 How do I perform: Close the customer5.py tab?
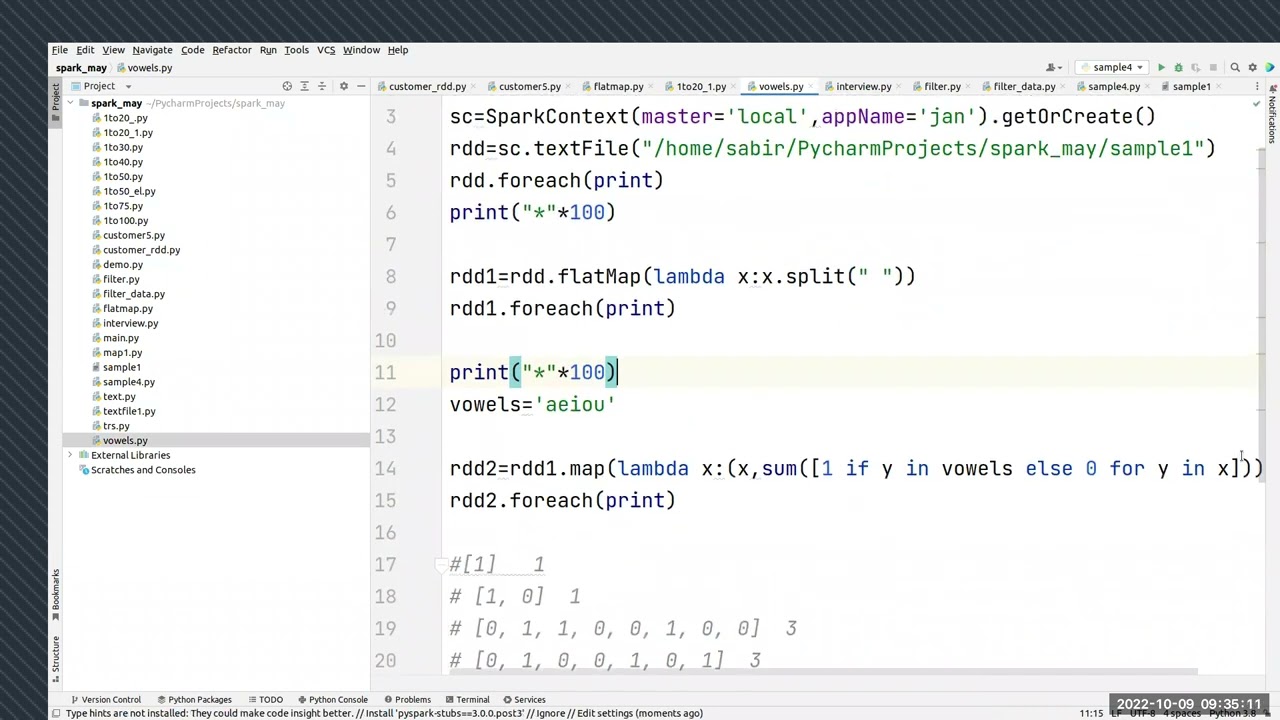click(x=569, y=87)
